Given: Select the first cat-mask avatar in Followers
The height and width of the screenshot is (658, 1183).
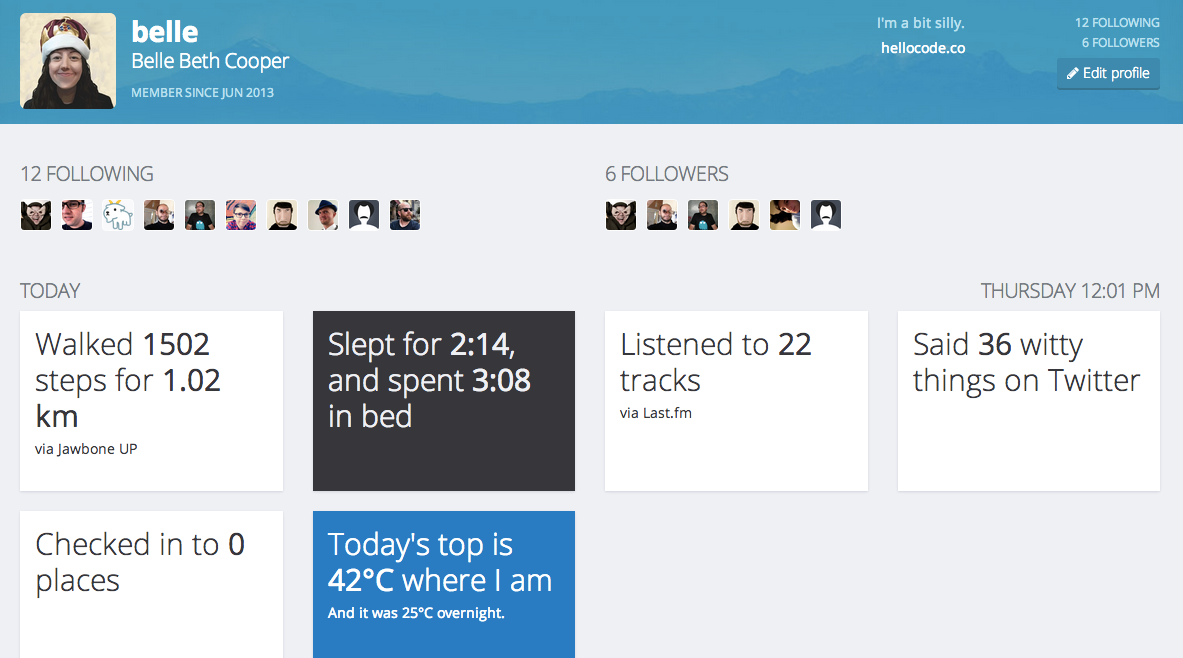Looking at the screenshot, I should [x=621, y=215].
